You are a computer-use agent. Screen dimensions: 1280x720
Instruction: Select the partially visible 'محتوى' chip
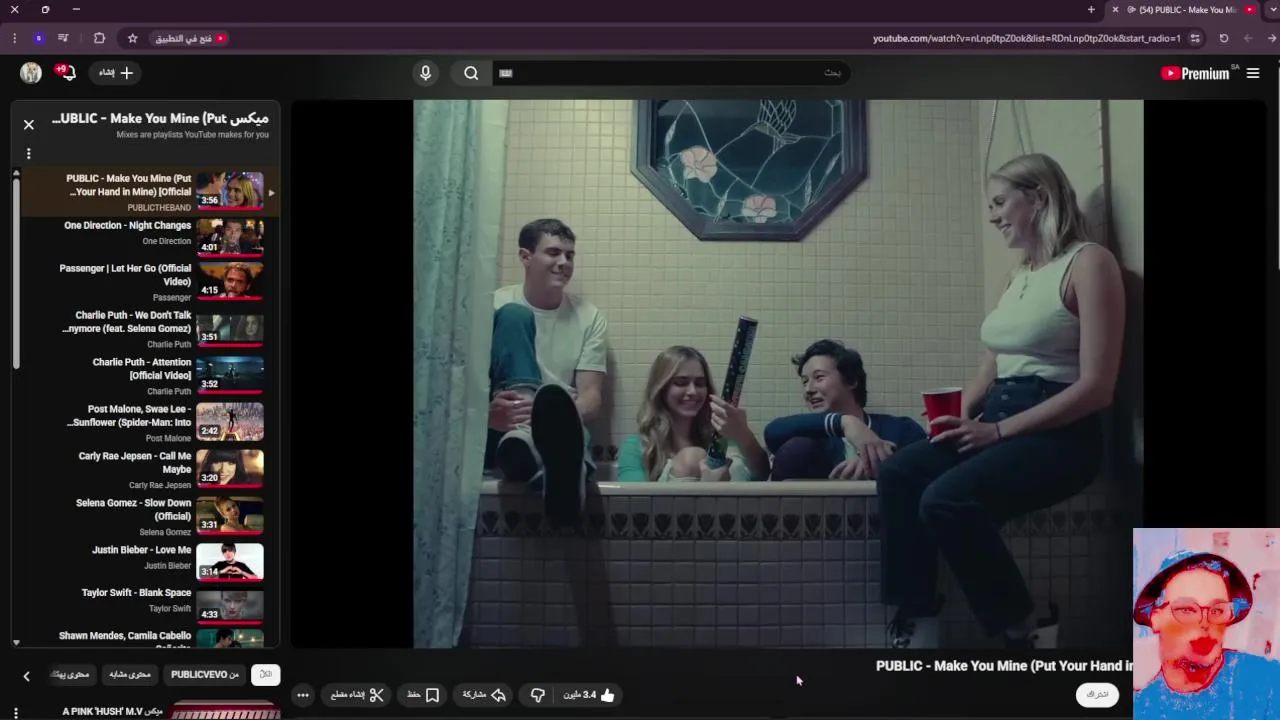71,674
